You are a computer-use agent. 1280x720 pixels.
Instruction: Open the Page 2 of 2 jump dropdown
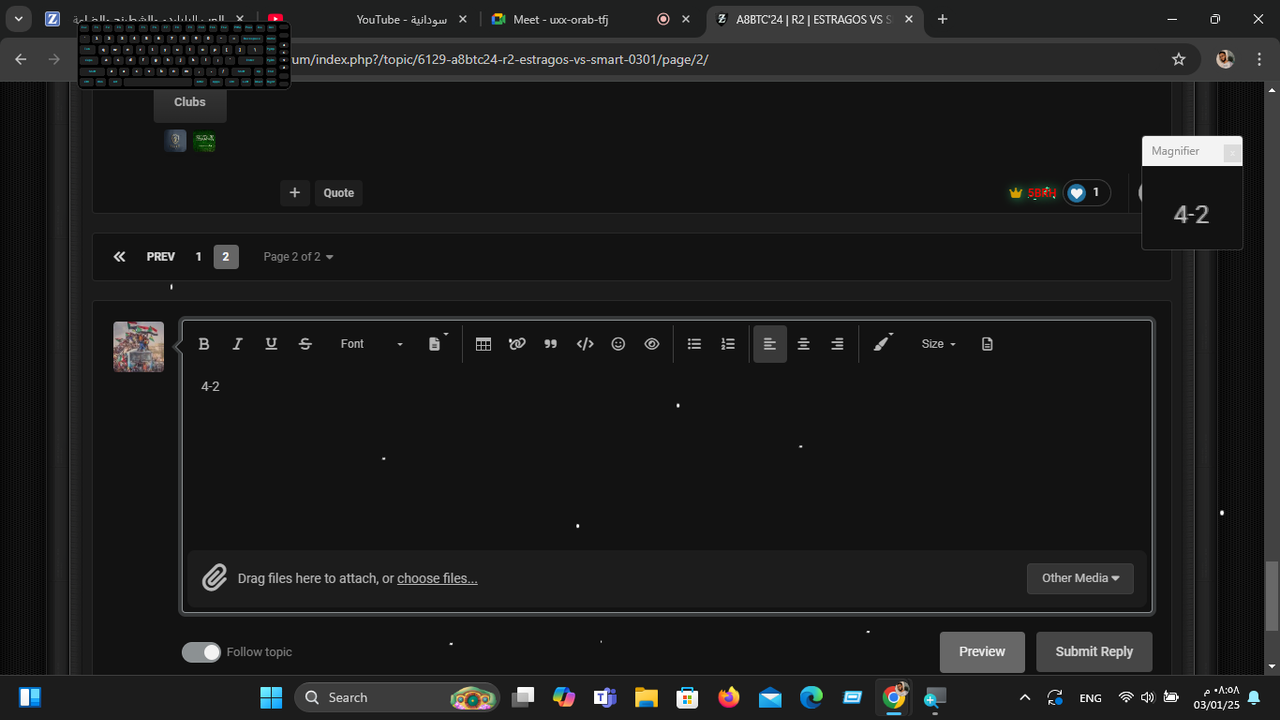298,257
